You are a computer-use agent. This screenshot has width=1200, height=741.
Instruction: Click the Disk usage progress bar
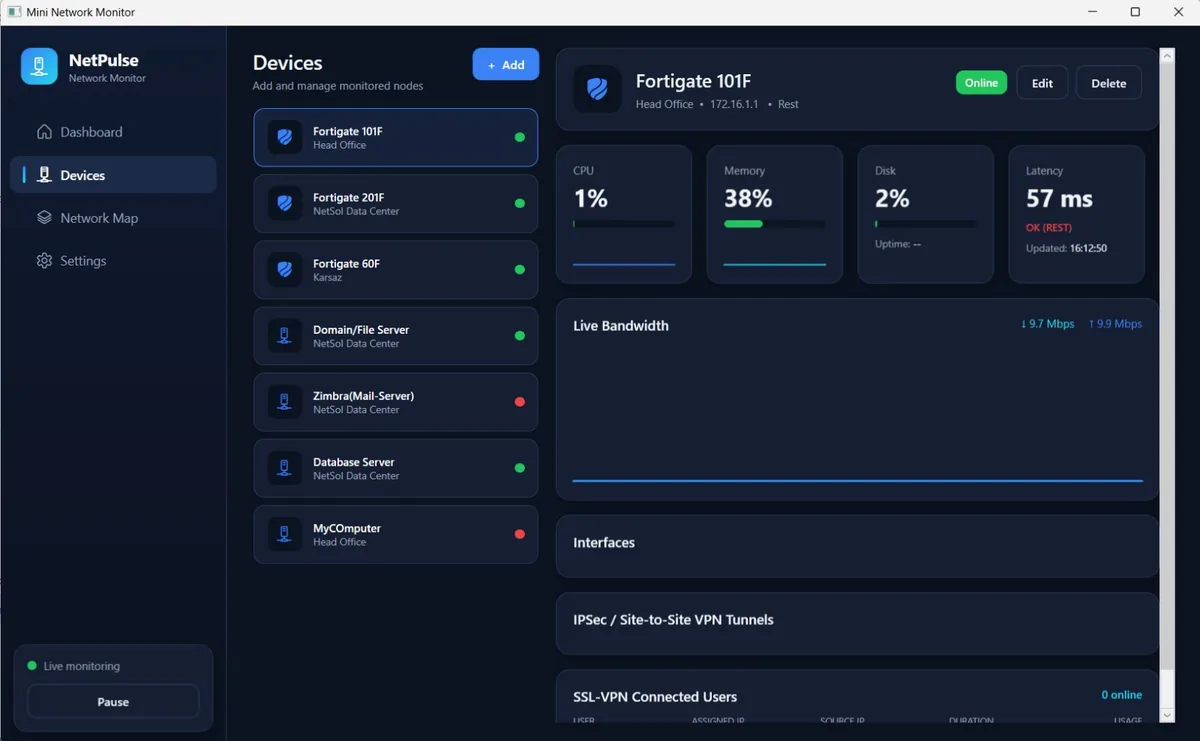pos(926,224)
